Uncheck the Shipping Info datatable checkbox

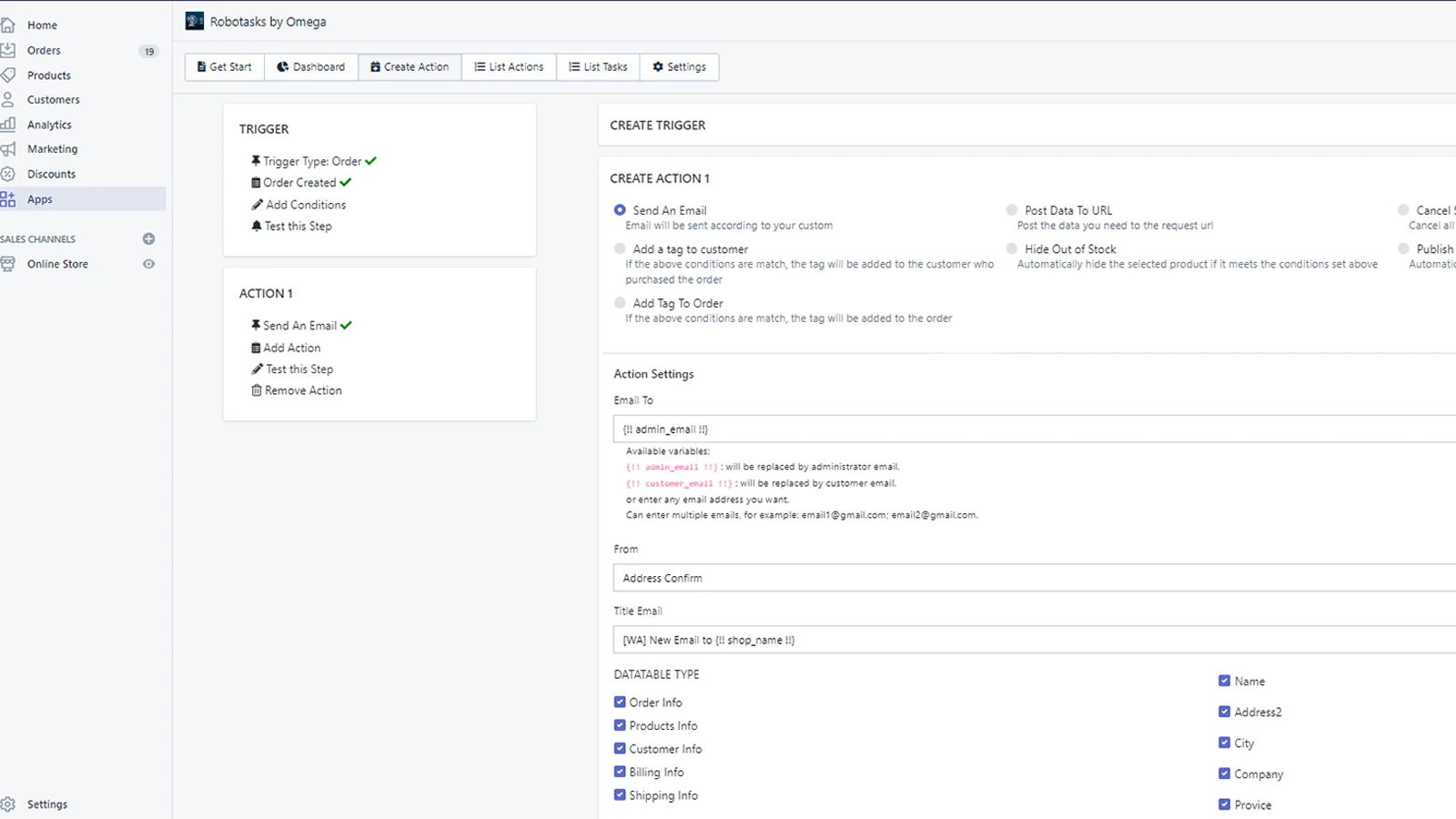click(x=621, y=794)
